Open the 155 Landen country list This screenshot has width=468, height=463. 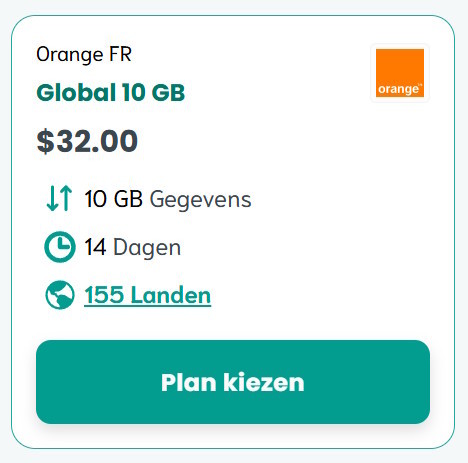tap(147, 295)
